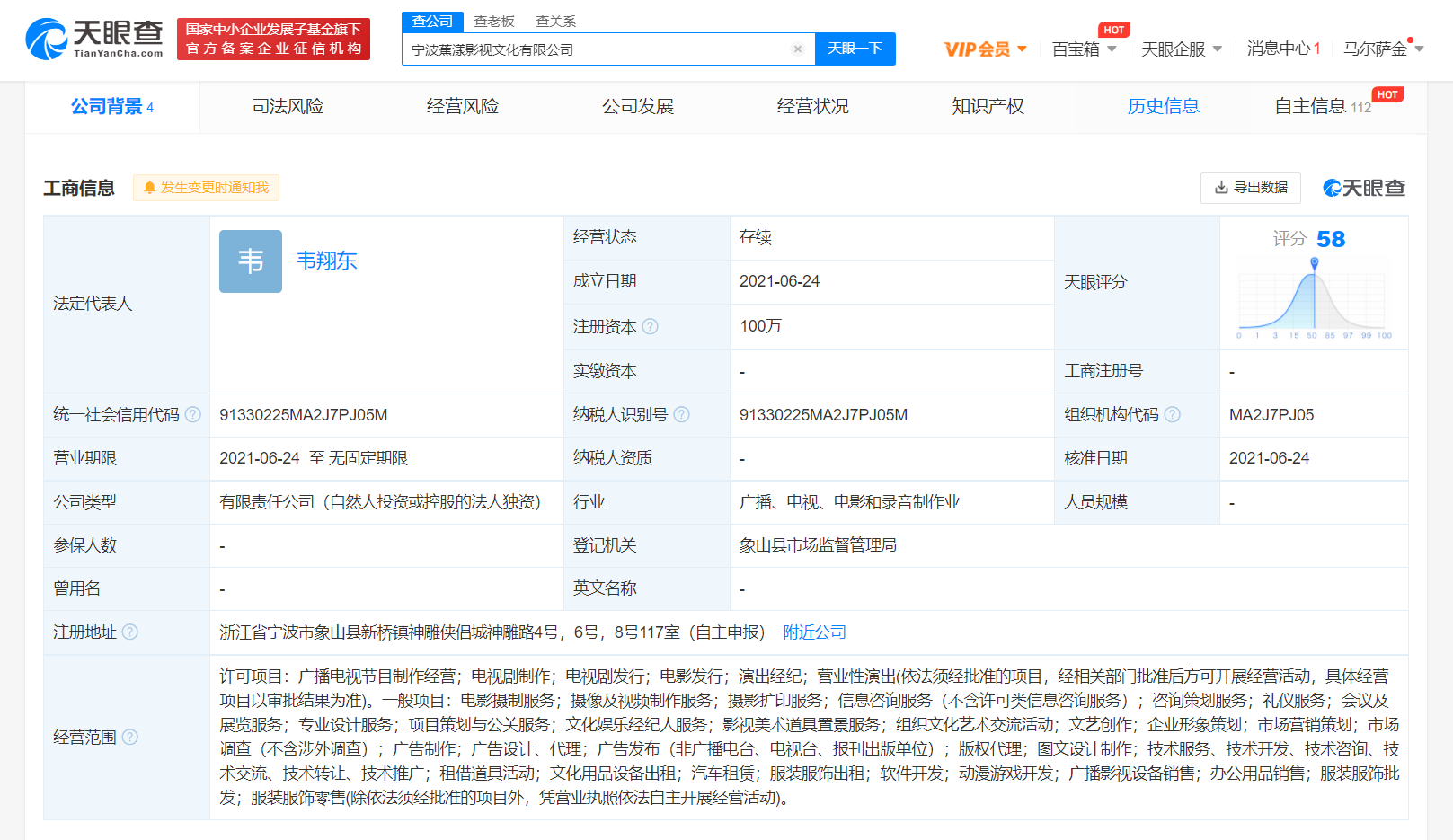Viewport: 1453px width, 840px height.
Task: Switch to the 知识产权 tab
Action: pyautogui.click(x=988, y=106)
